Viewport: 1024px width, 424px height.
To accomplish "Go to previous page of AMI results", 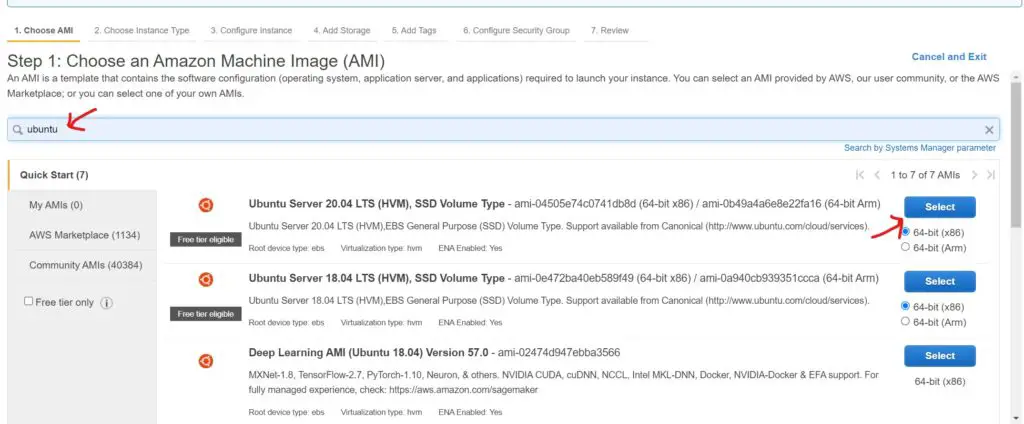I will click(877, 175).
